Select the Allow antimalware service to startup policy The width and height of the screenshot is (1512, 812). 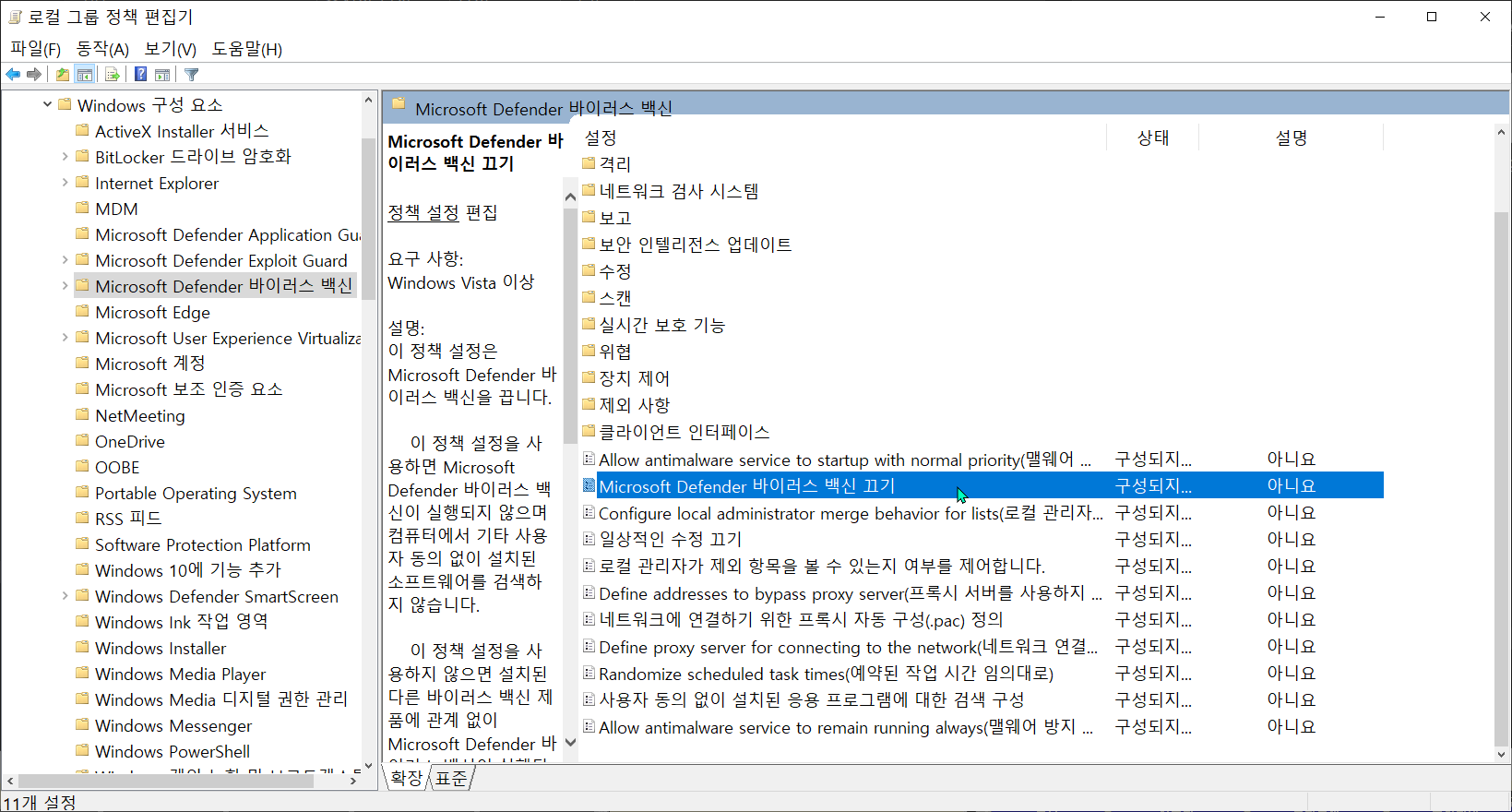click(x=845, y=460)
